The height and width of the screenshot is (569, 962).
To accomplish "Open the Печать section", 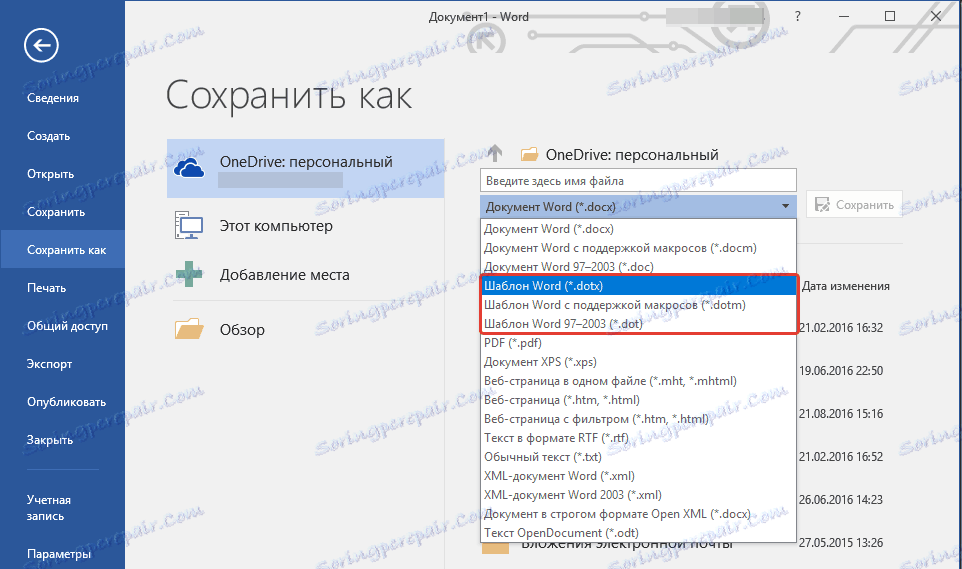I will (47, 288).
